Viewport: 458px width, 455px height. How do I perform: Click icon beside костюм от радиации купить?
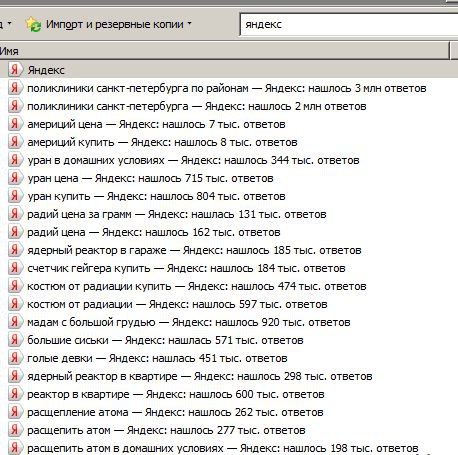[x=15, y=286]
